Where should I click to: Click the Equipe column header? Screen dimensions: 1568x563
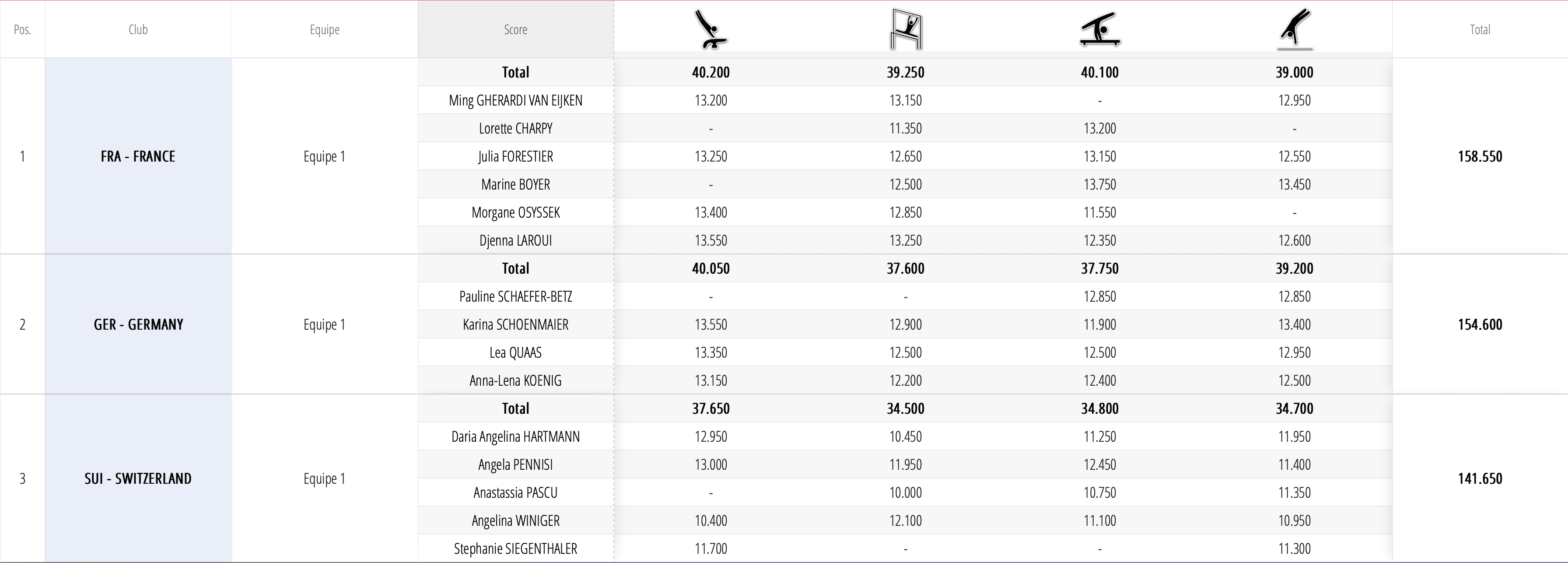click(325, 29)
